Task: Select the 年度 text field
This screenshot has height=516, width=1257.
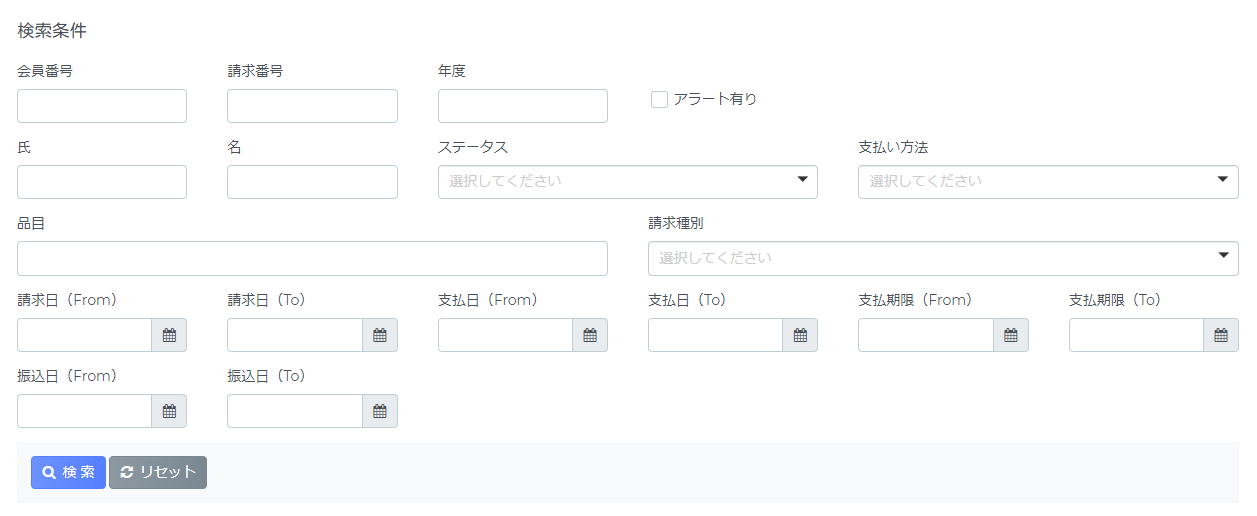Action: [523, 106]
